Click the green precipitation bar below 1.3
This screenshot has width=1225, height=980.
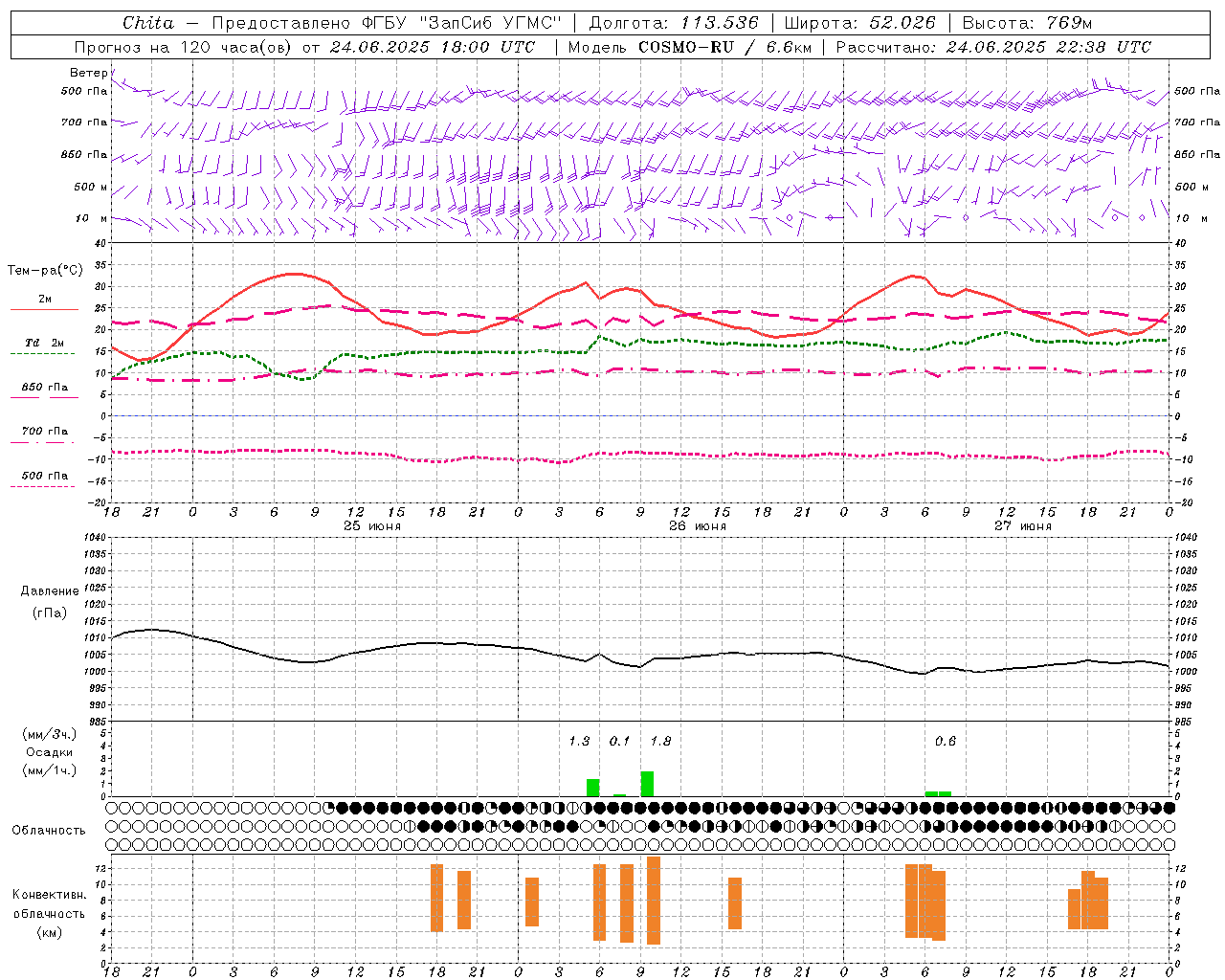click(x=593, y=788)
